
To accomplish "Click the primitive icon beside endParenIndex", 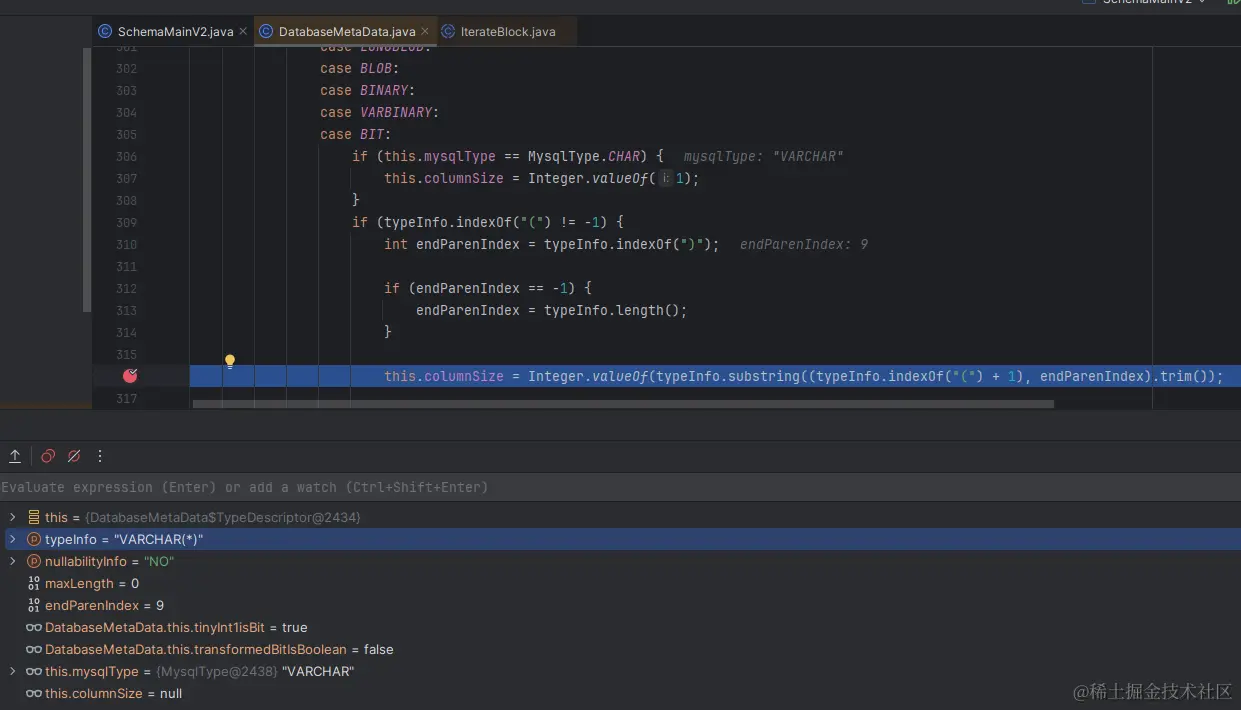I will click(x=34, y=605).
